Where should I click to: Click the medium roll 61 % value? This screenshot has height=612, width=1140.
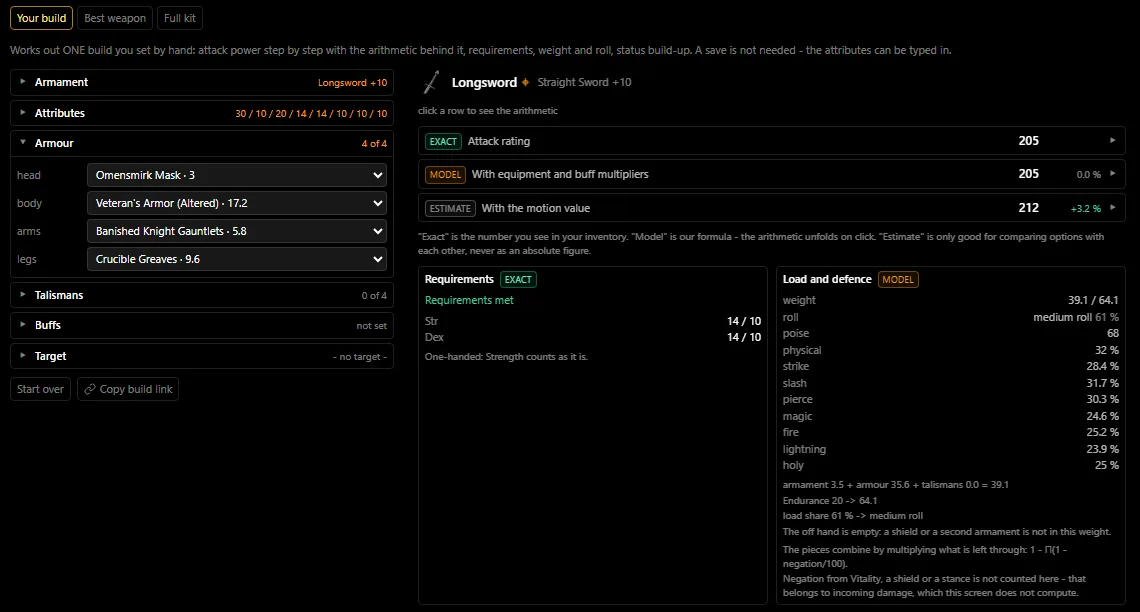point(1076,317)
